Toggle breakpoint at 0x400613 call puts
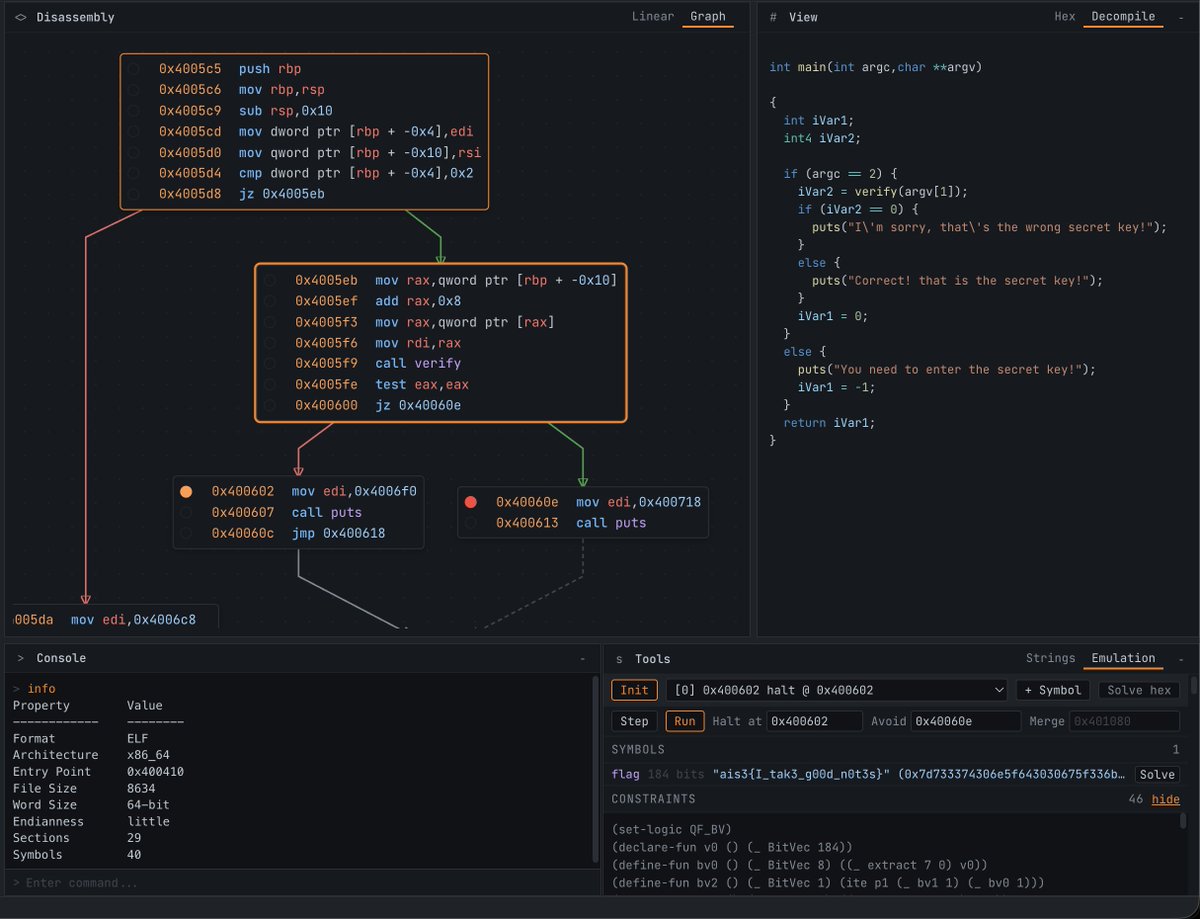The width and height of the screenshot is (1200, 919). (x=471, y=523)
